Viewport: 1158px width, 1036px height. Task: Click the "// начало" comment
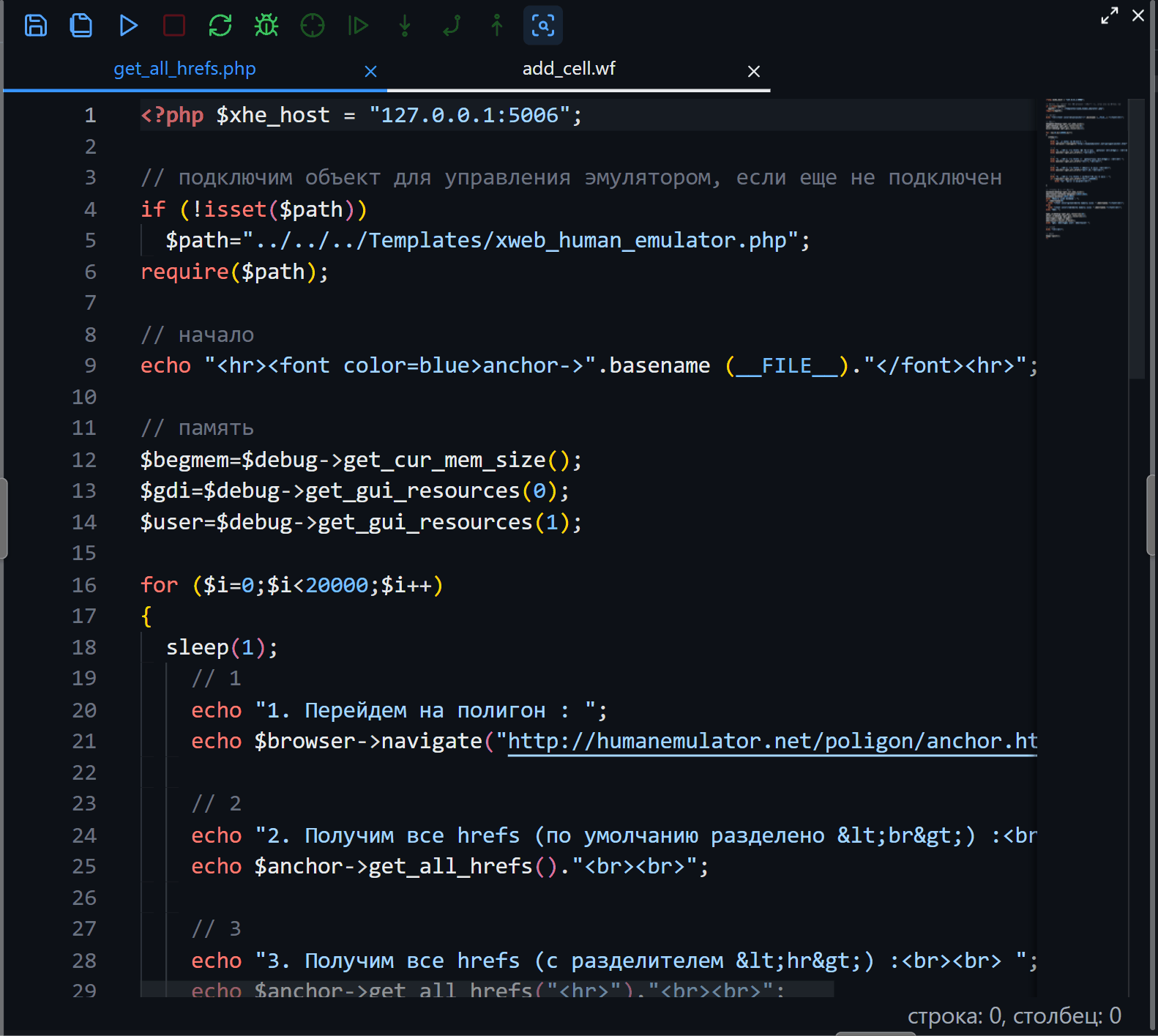pos(198,335)
